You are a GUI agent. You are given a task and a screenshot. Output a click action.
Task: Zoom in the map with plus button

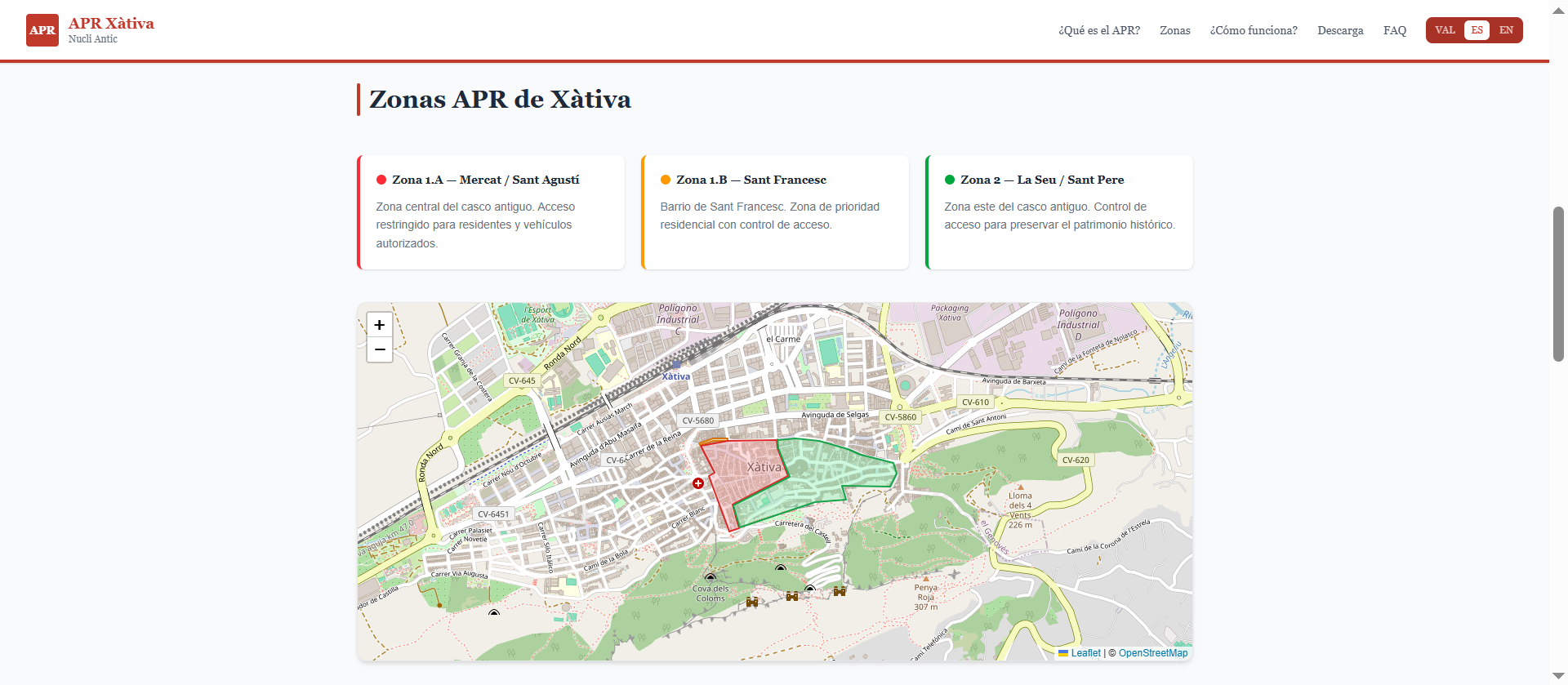(380, 325)
